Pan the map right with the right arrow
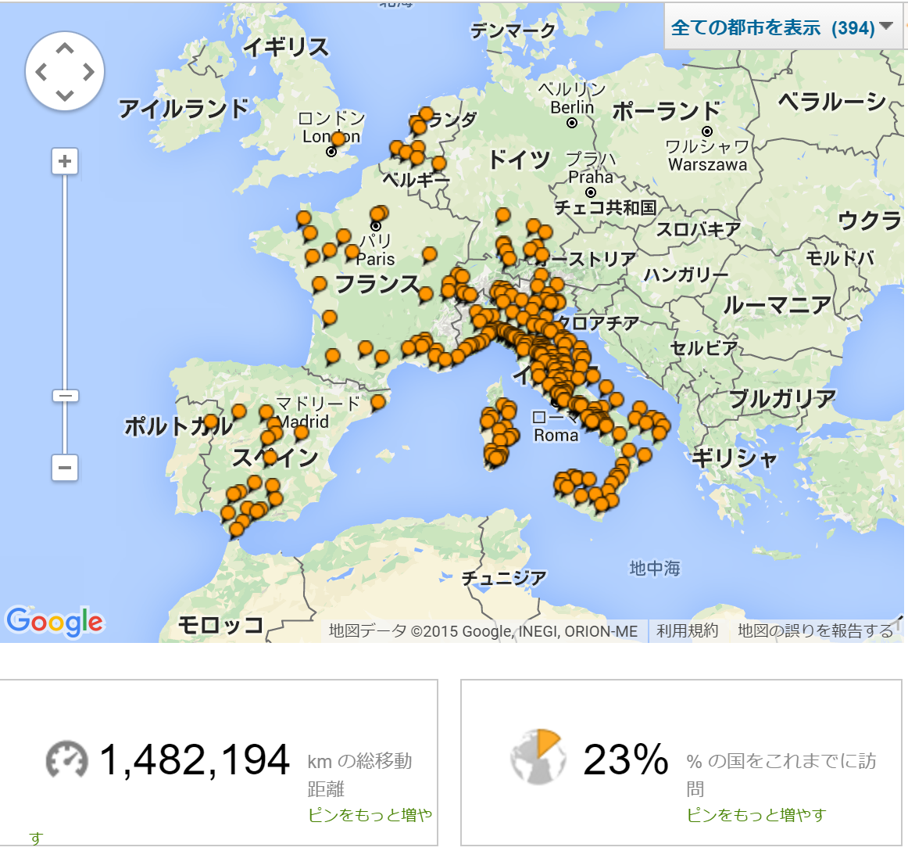 click(x=89, y=72)
